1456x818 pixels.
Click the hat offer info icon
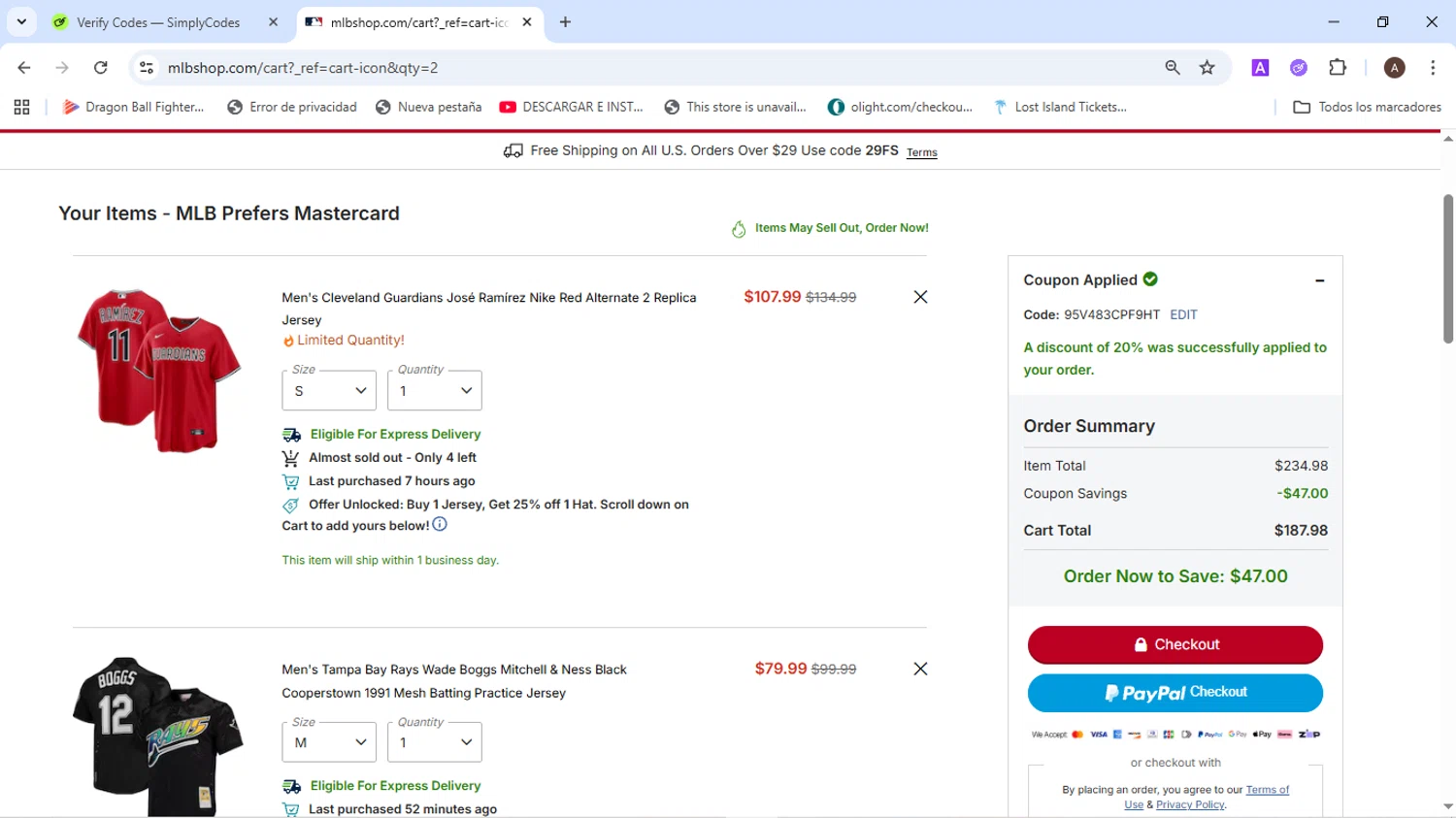(440, 524)
